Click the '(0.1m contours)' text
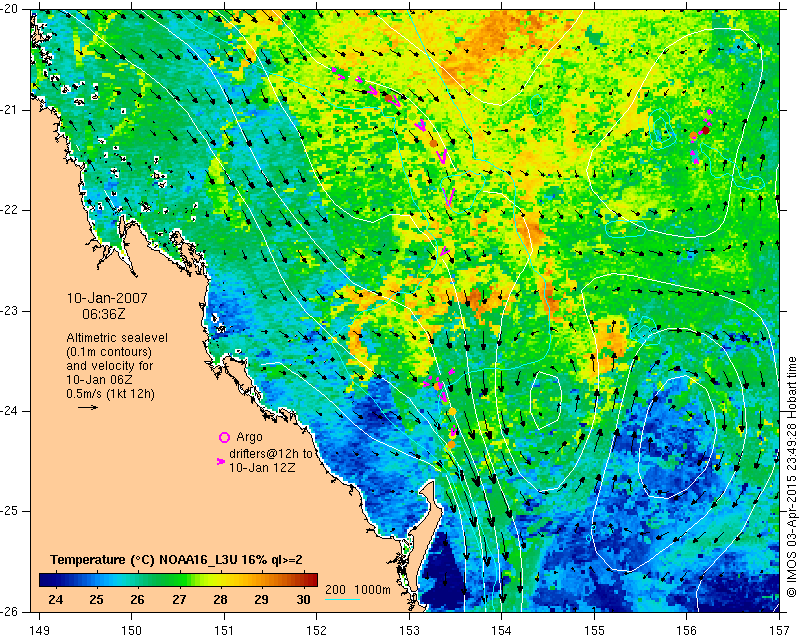The width and height of the screenshot is (800, 640). (109, 352)
